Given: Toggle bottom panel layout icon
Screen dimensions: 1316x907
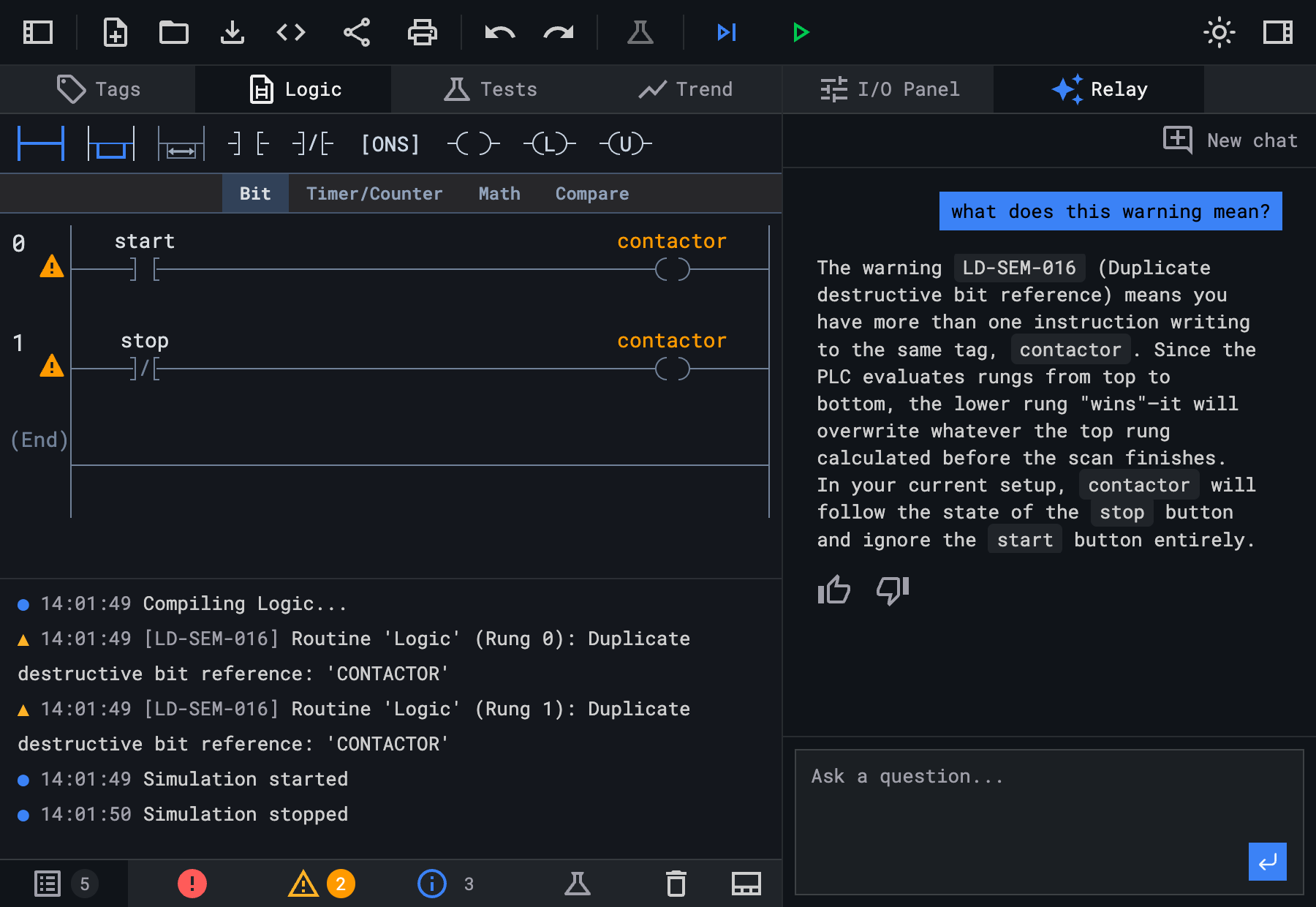Looking at the screenshot, I should [x=746, y=884].
